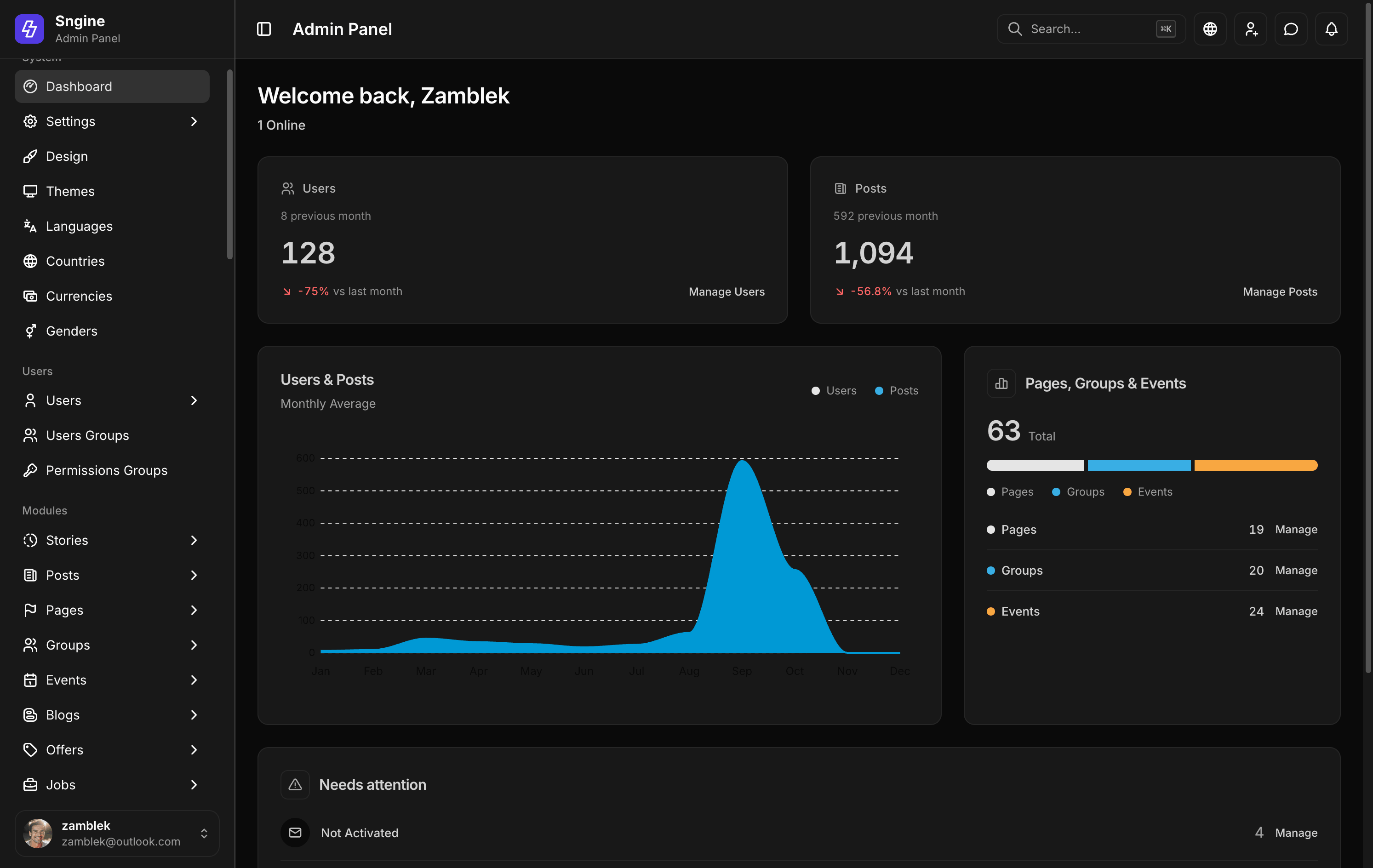Viewport: 1373px width, 868px height.
Task: Open the messages chat bubble icon
Action: [1291, 29]
